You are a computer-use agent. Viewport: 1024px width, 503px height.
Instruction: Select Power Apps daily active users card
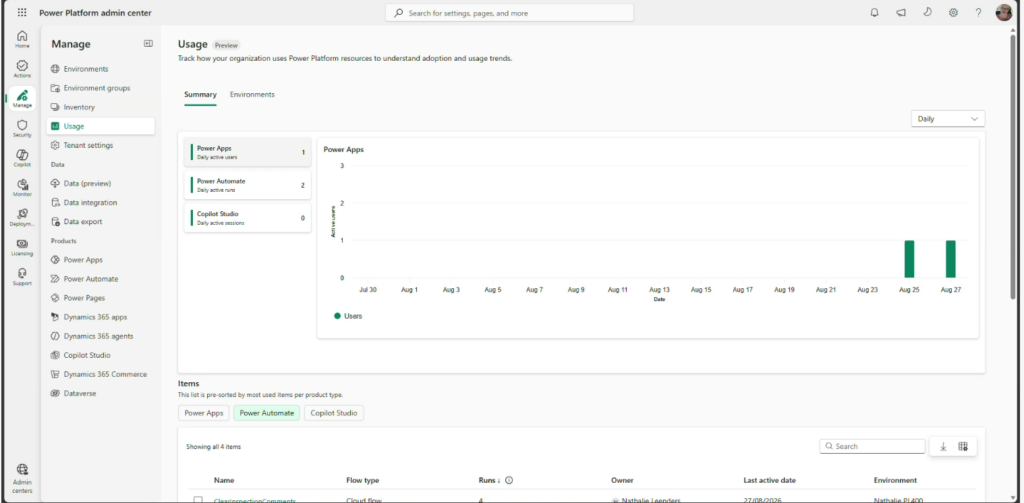pyautogui.click(x=248, y=152)
